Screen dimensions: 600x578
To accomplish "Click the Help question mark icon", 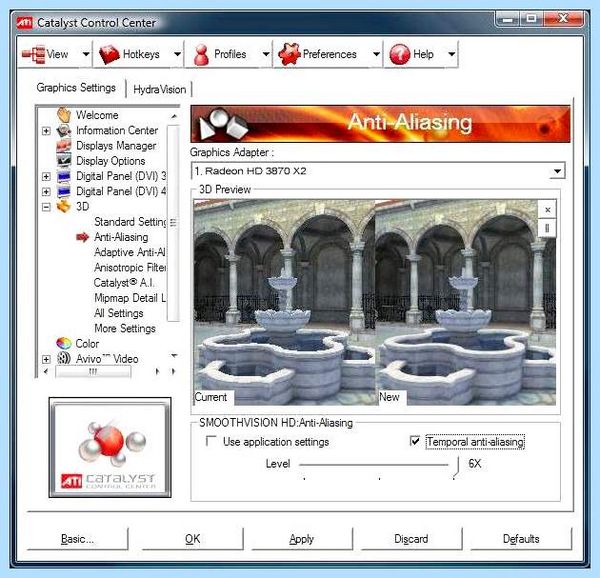I will click(399, 54).
